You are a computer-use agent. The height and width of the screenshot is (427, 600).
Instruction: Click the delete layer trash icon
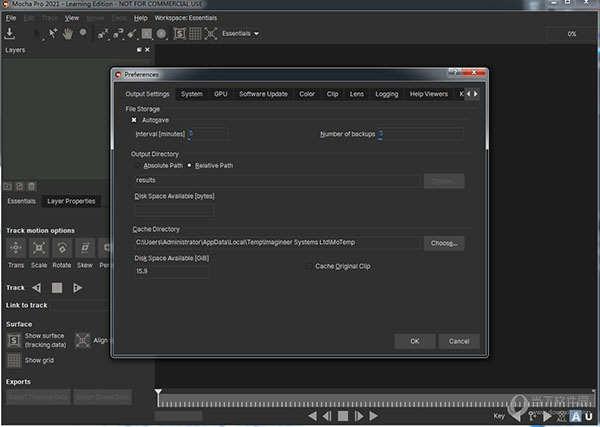[x=32, y=186]
